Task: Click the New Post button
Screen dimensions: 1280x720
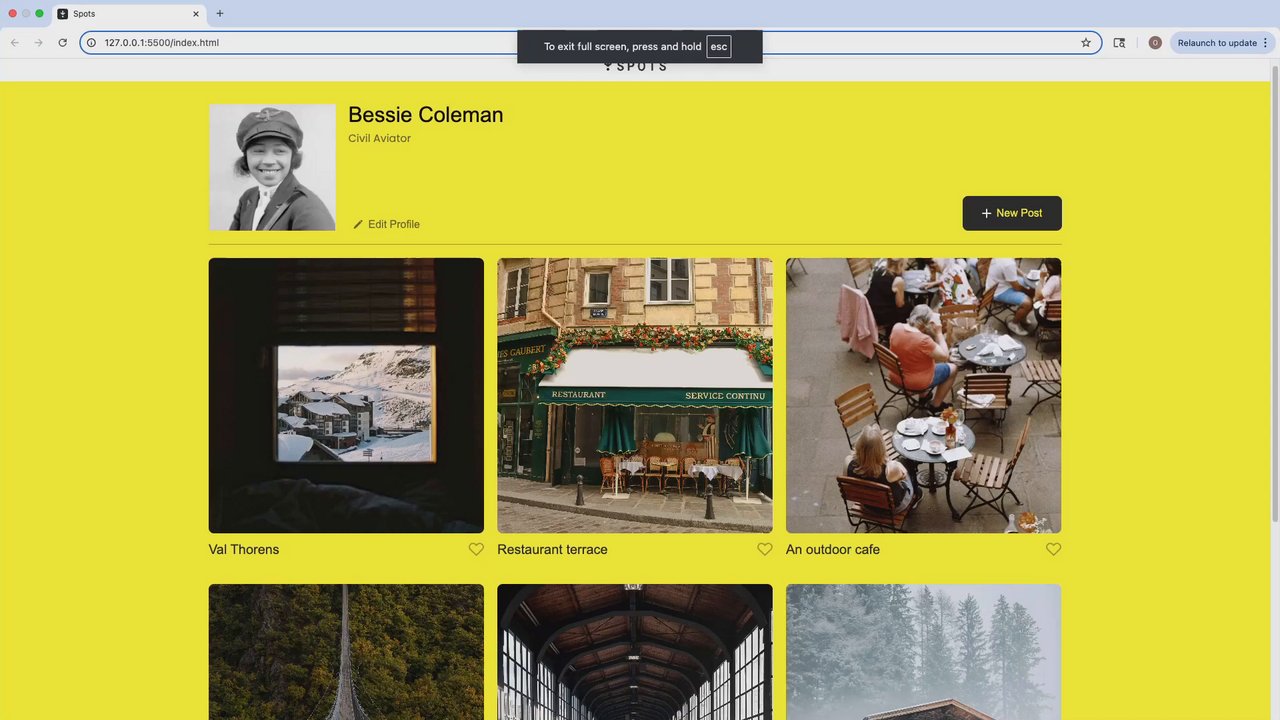Action: 1012,213
